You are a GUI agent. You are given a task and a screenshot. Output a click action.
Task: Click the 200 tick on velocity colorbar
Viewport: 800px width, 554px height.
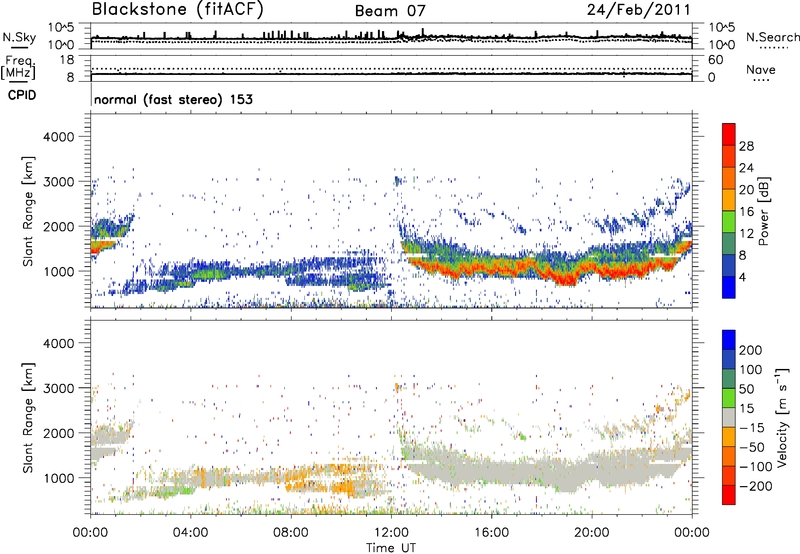click(x=751, y=350)
